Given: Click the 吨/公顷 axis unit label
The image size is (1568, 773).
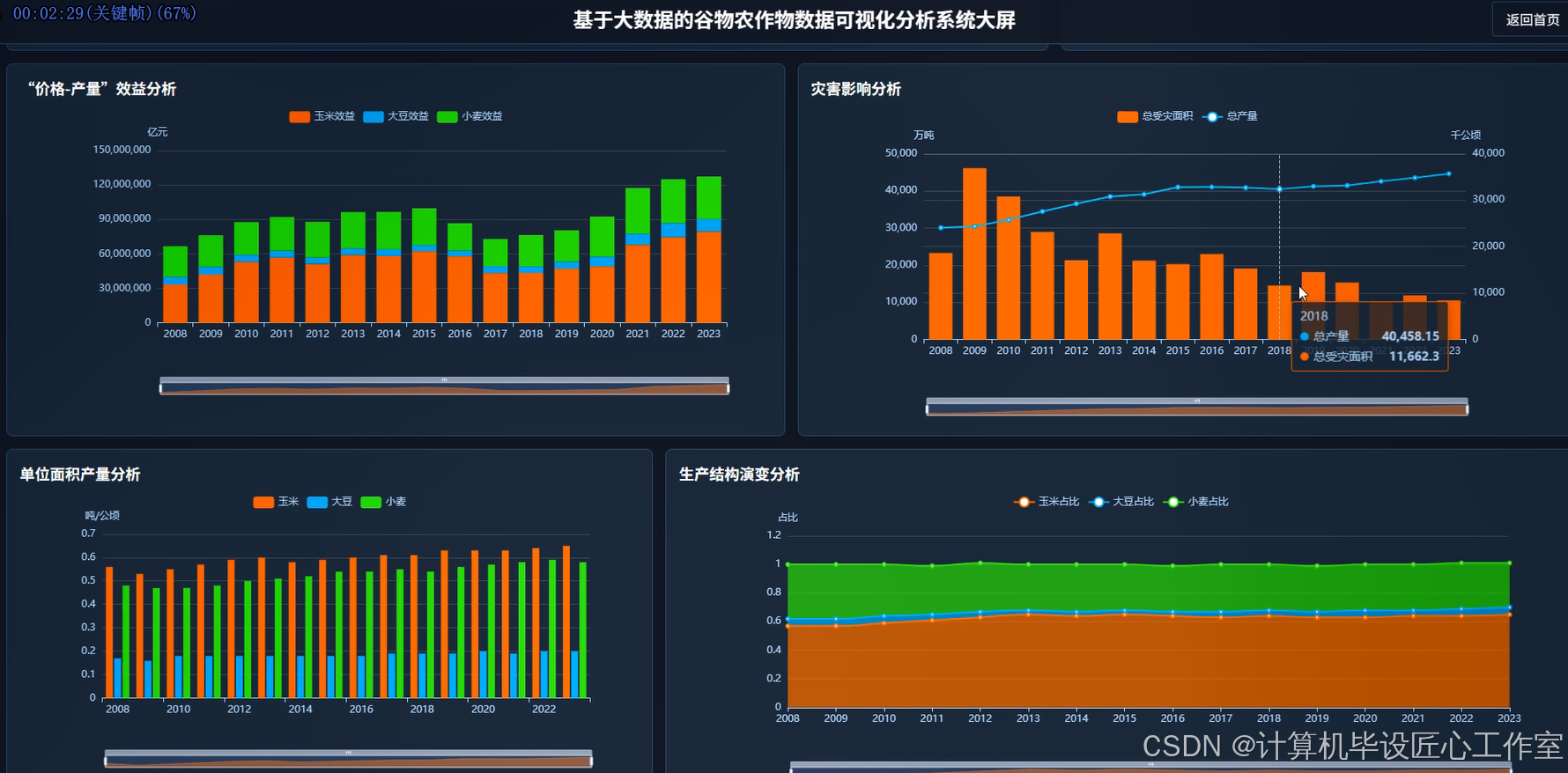Looking at the screenshot, I should (x=102, y=516).
